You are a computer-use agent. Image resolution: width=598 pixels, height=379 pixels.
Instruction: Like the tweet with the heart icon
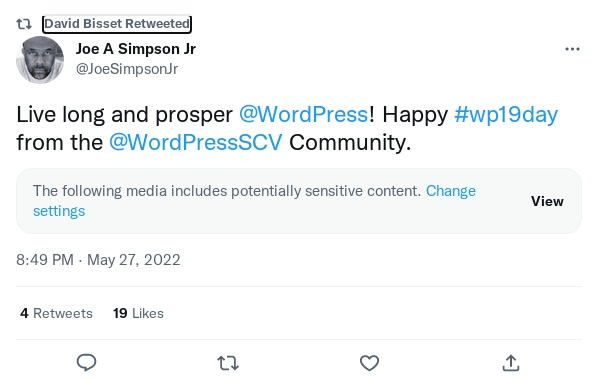pos(370,363)
